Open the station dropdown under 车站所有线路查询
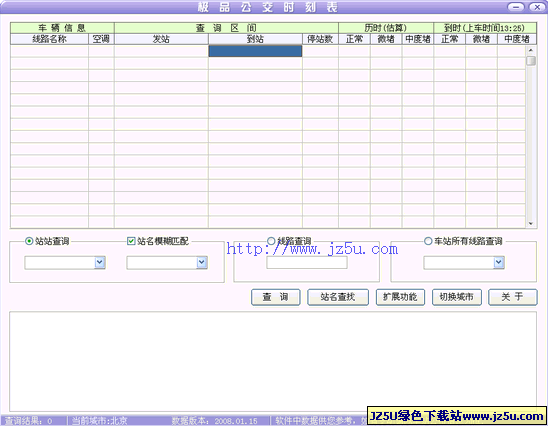The image size is (548, 426). point(499,262)
